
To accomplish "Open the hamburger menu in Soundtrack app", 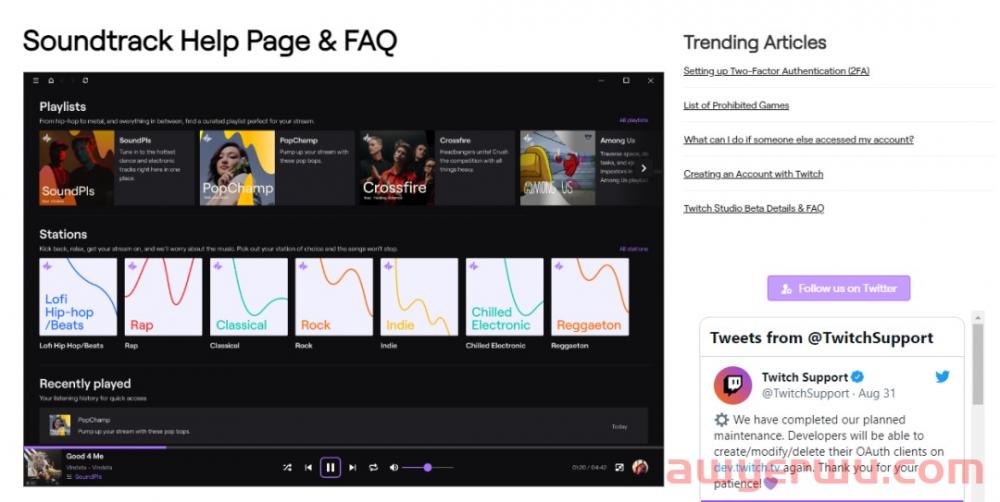I will click(36, 81).
